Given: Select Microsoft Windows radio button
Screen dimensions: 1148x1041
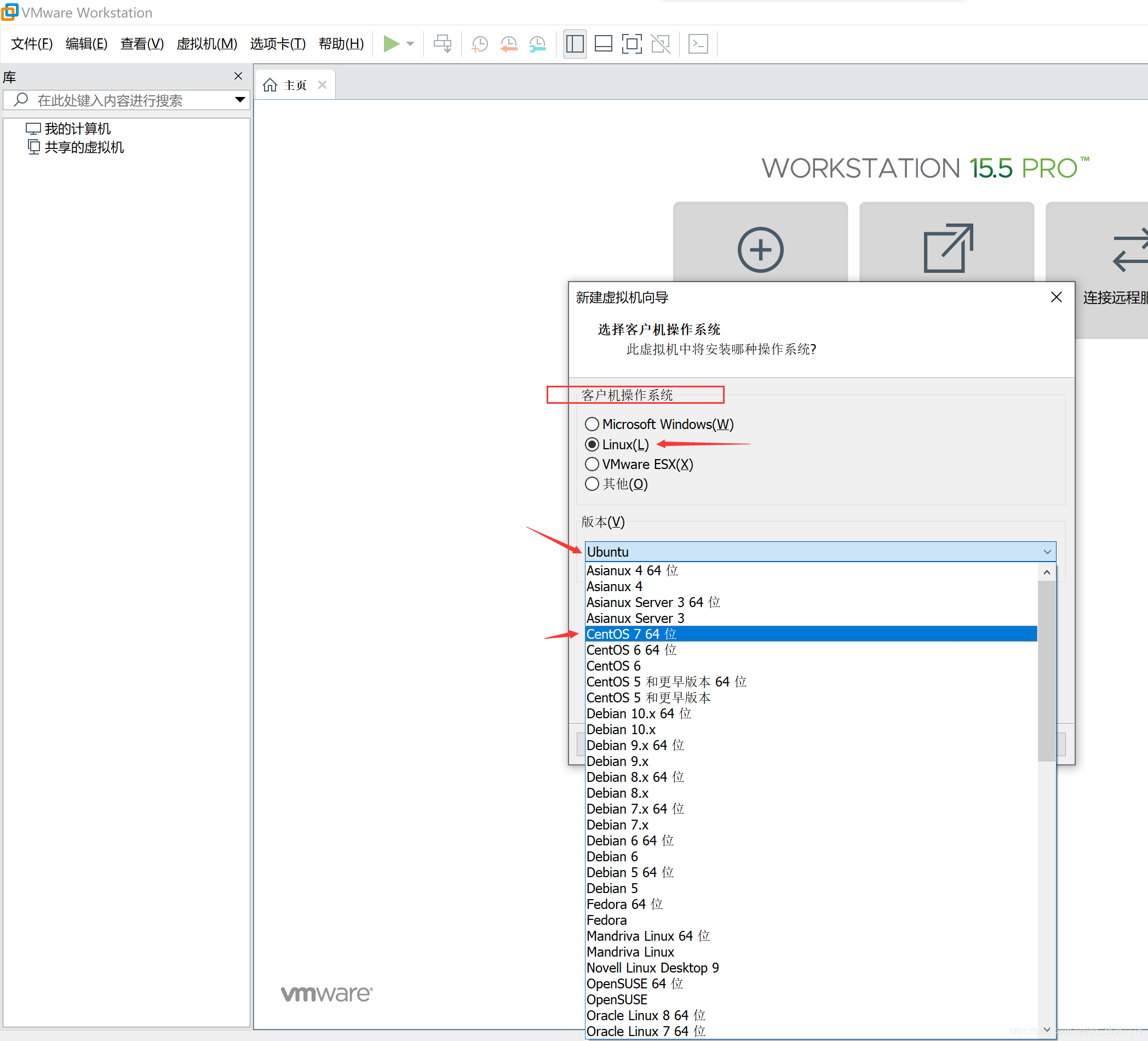Looking at the screenshot, I should 592,424.
